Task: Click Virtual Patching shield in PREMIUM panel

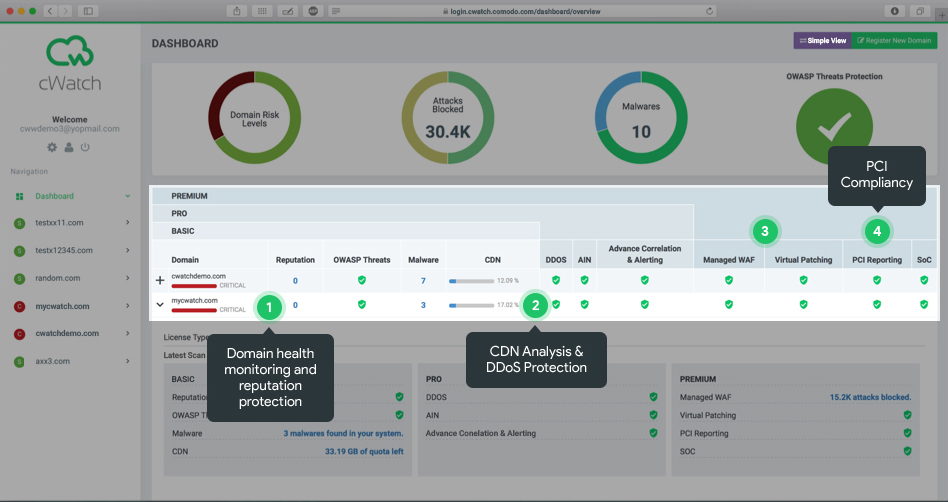Action: click(x=907, y=415)
